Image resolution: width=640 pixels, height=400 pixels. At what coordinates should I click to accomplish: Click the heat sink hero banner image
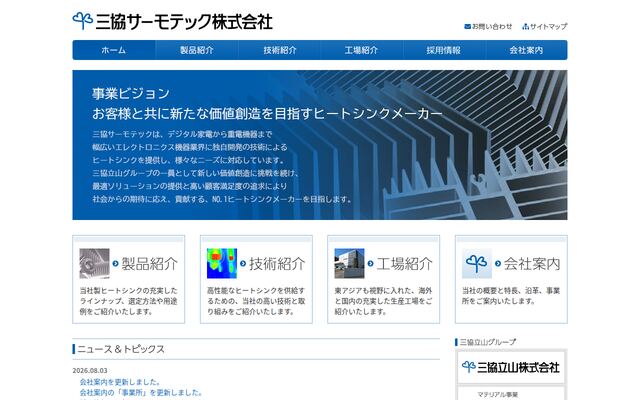click(x=320, y=145)
